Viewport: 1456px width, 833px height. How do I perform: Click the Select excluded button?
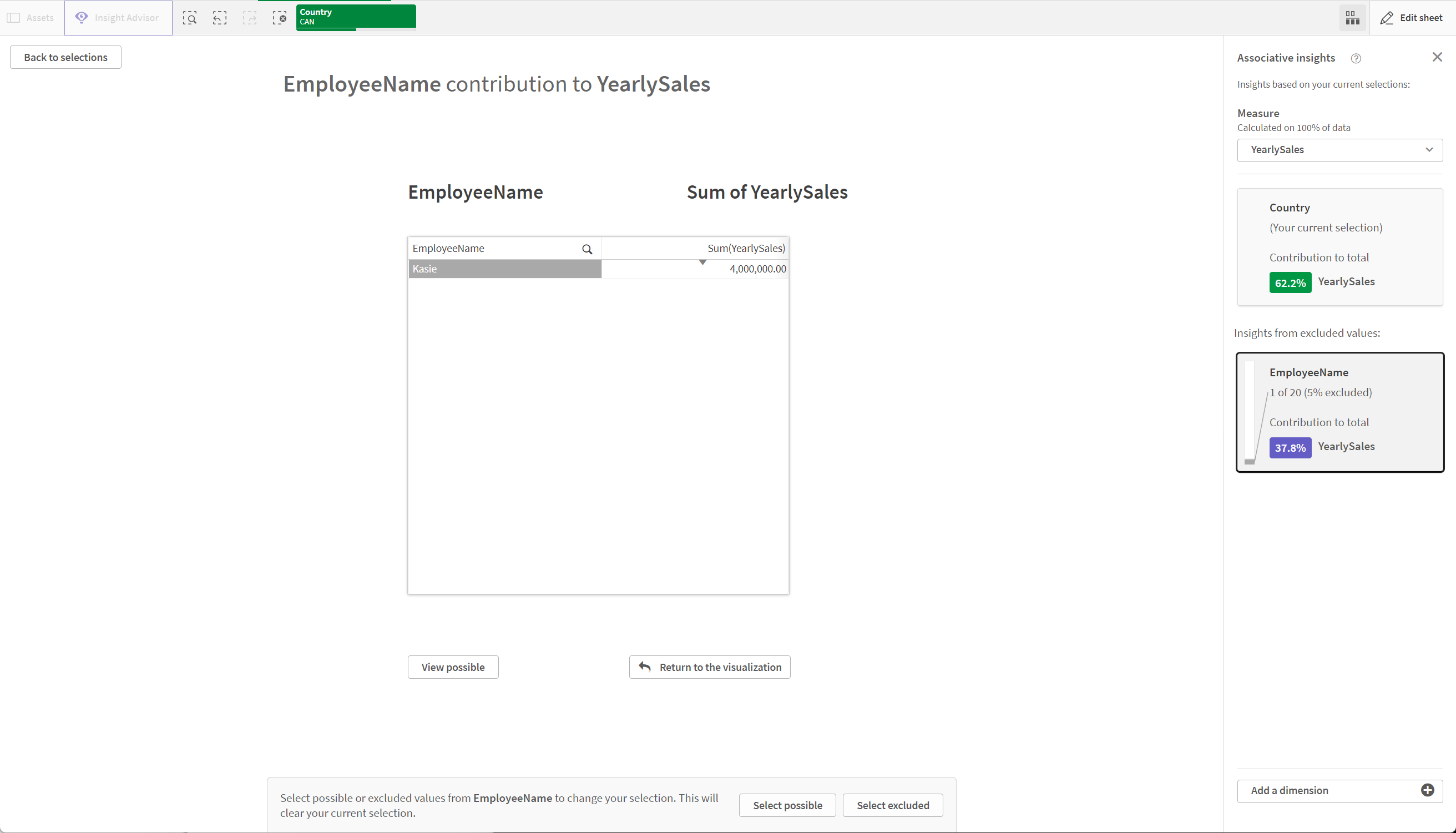[x=892, y=805]
